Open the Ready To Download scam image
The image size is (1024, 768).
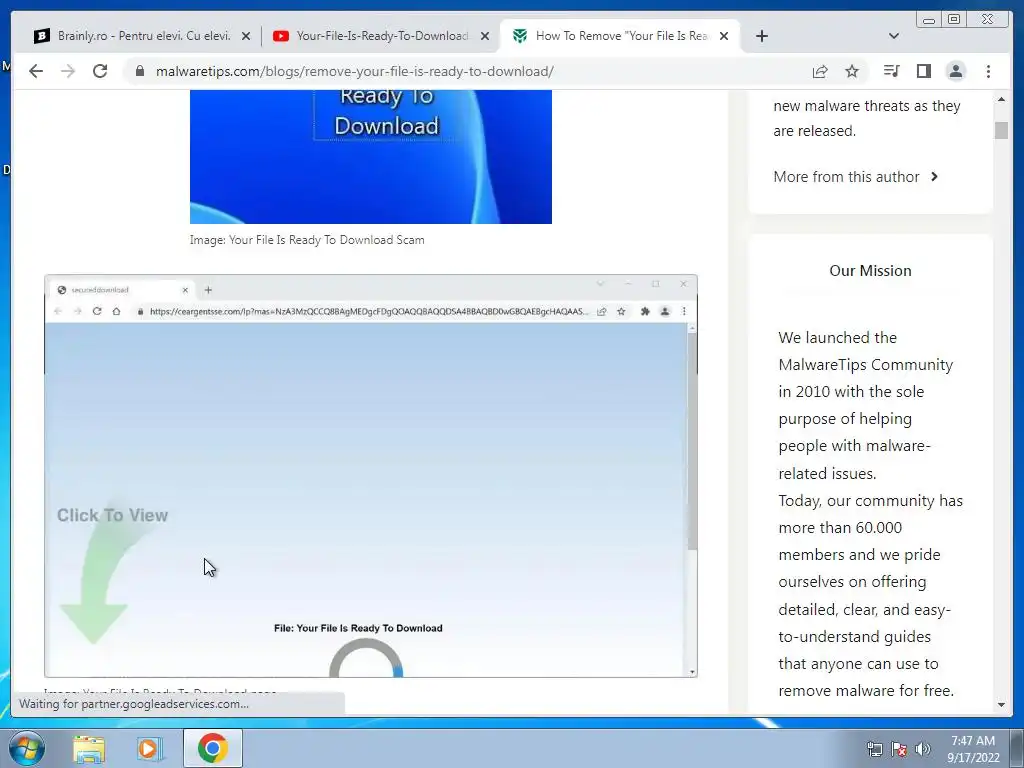(370, 157)
